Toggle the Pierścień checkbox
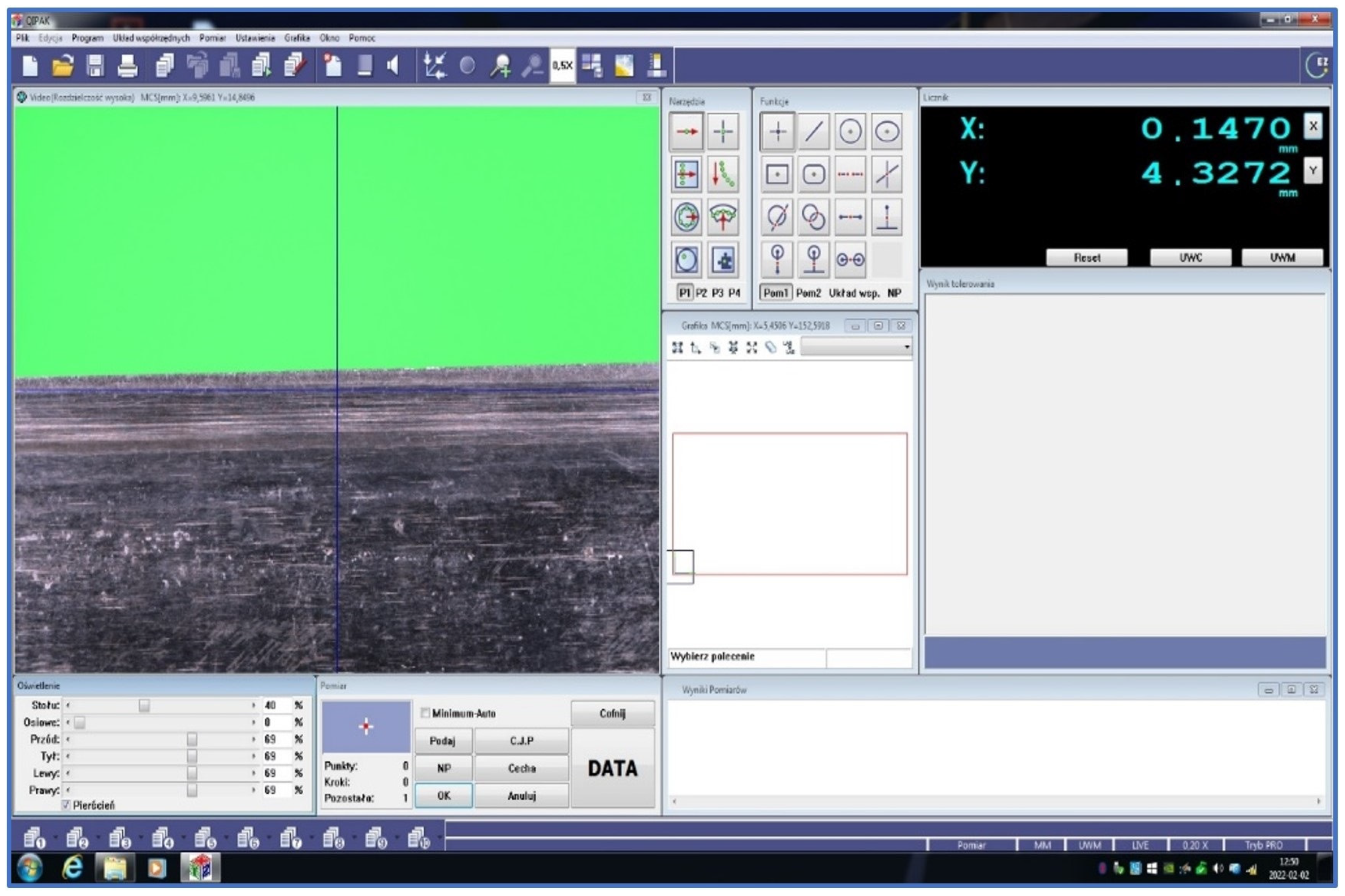Screen dimensions: 1345x896 tap(66, 804)
